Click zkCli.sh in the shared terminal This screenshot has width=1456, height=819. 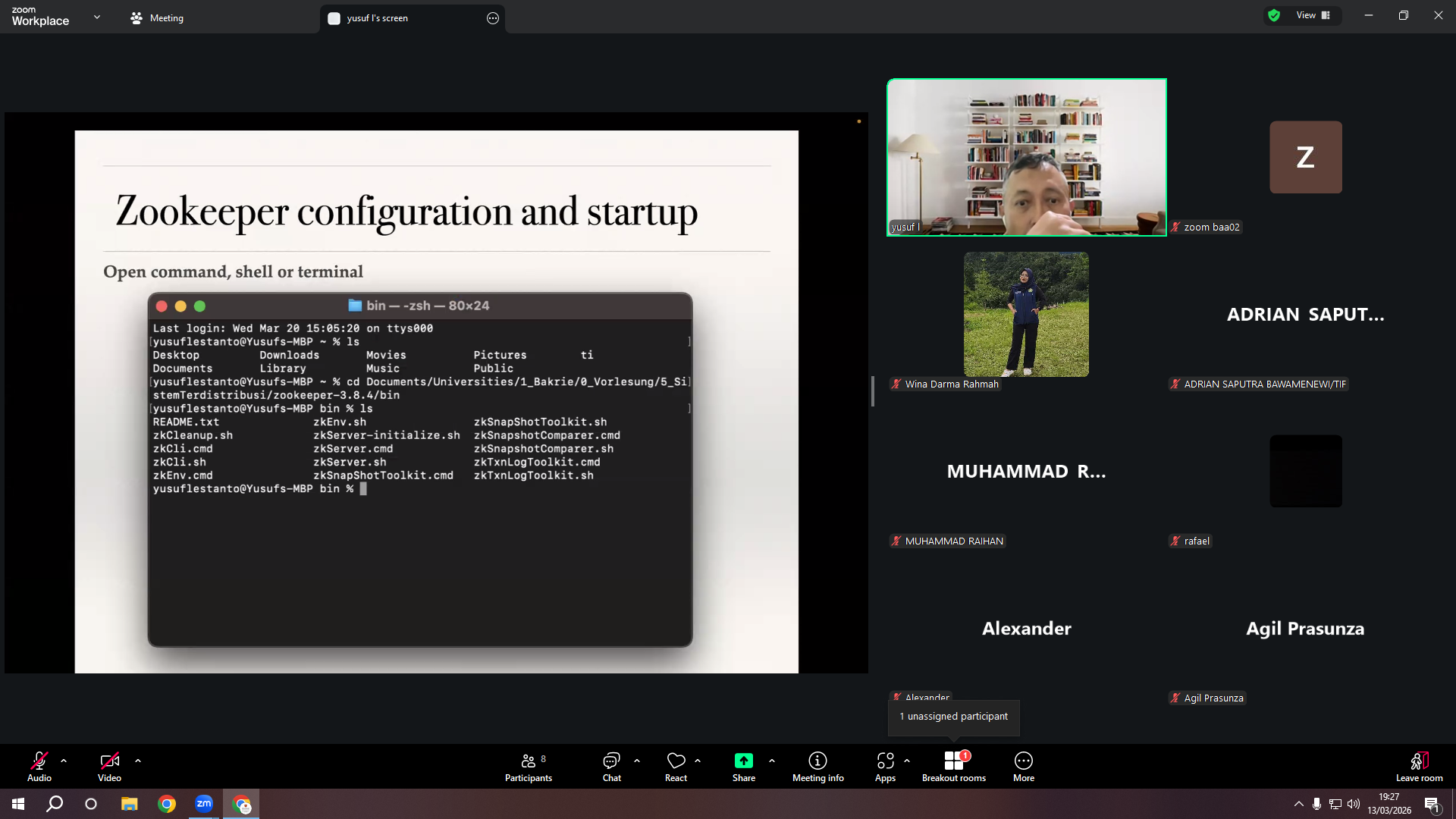tap(179, 462)
